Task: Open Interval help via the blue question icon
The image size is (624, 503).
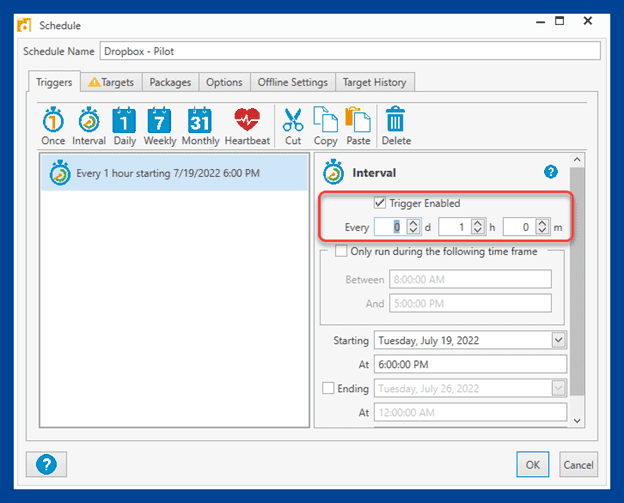Action: click(x=550, y=172)
